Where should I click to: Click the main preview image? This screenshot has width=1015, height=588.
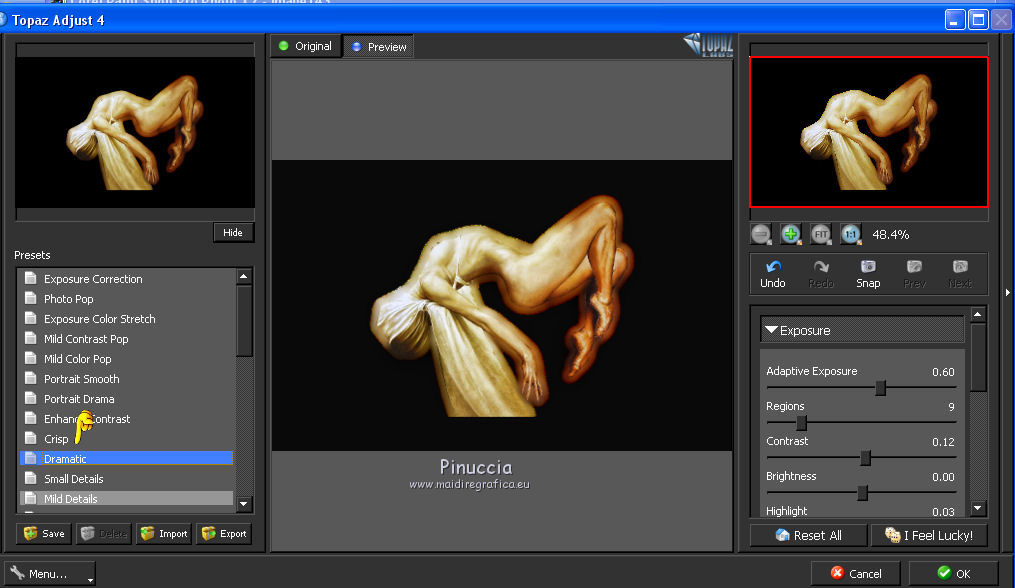502,305
